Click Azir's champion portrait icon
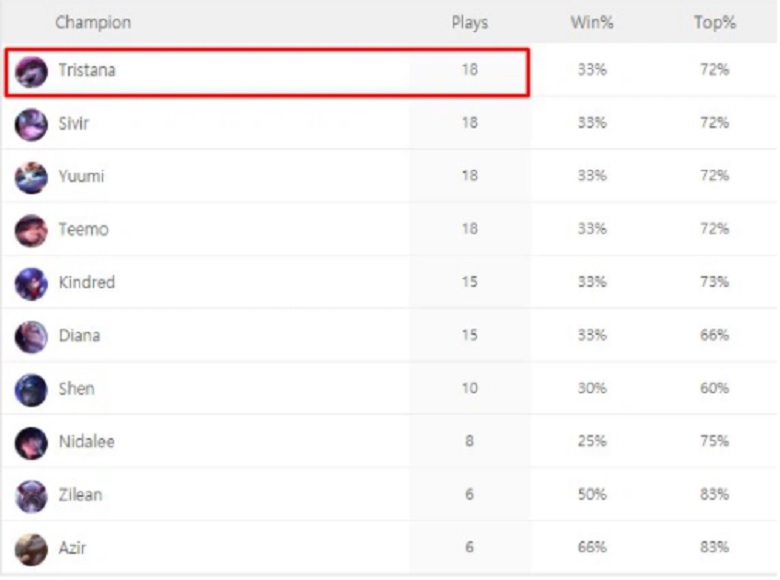Image resolution: width=780 pixels, height=580 pixels. 31,548
